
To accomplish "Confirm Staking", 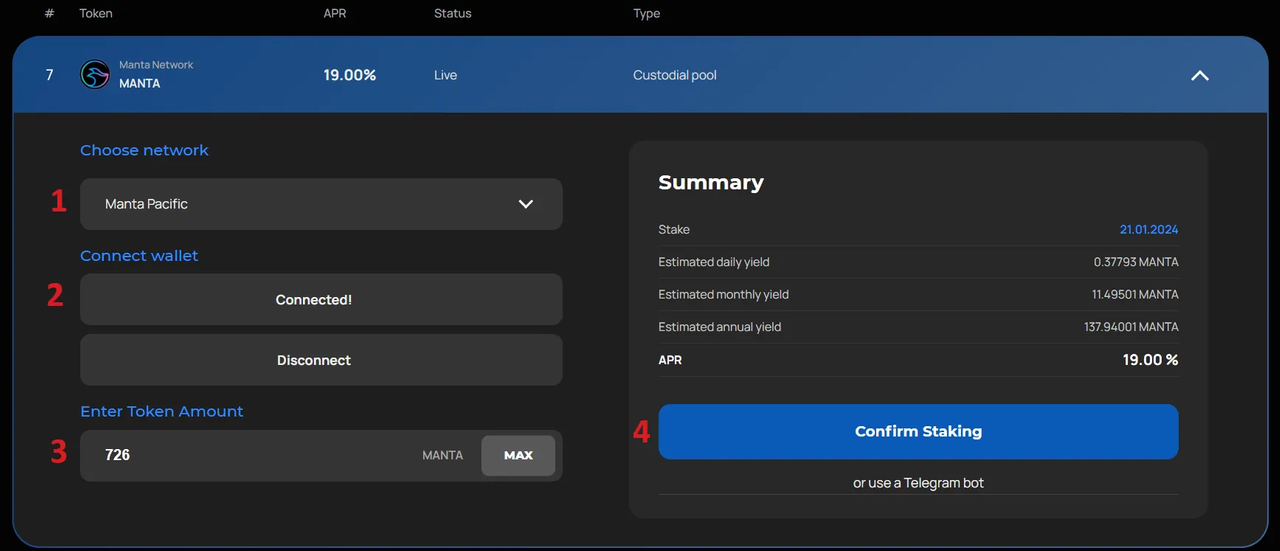I will click(x=918, y=432).
